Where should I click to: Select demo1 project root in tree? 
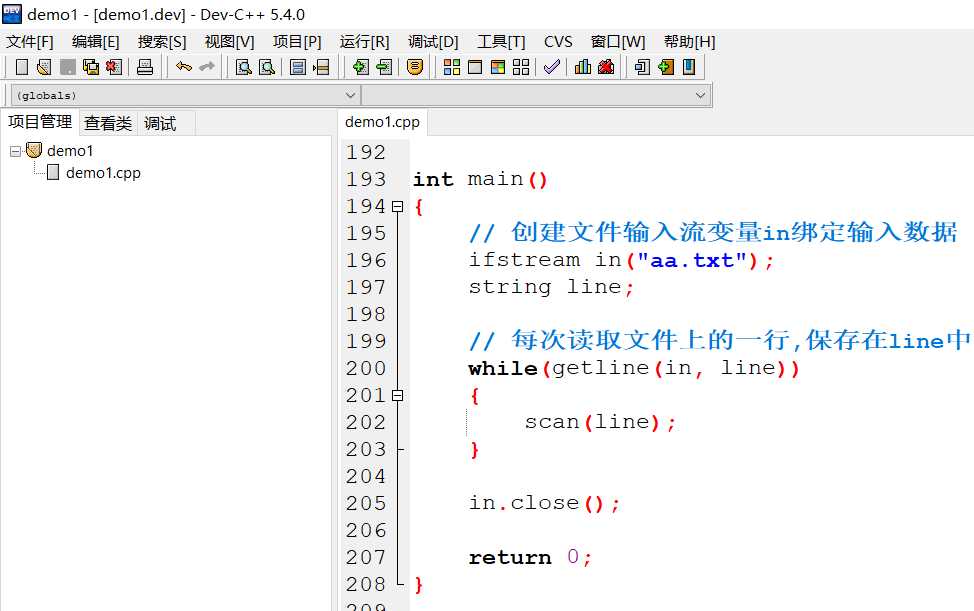coord(70,151)
